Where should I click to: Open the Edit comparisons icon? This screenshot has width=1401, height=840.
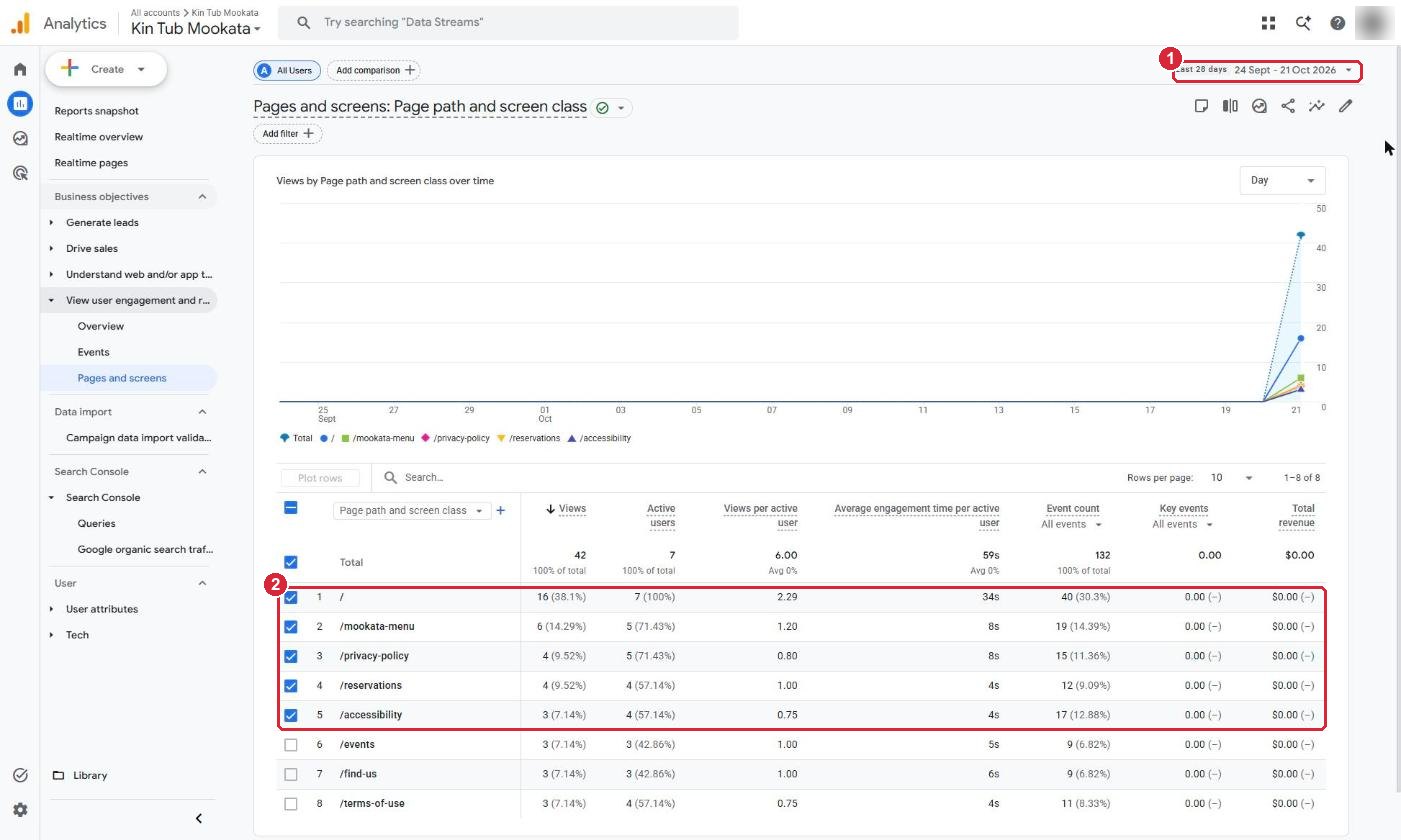[1230, 106]
